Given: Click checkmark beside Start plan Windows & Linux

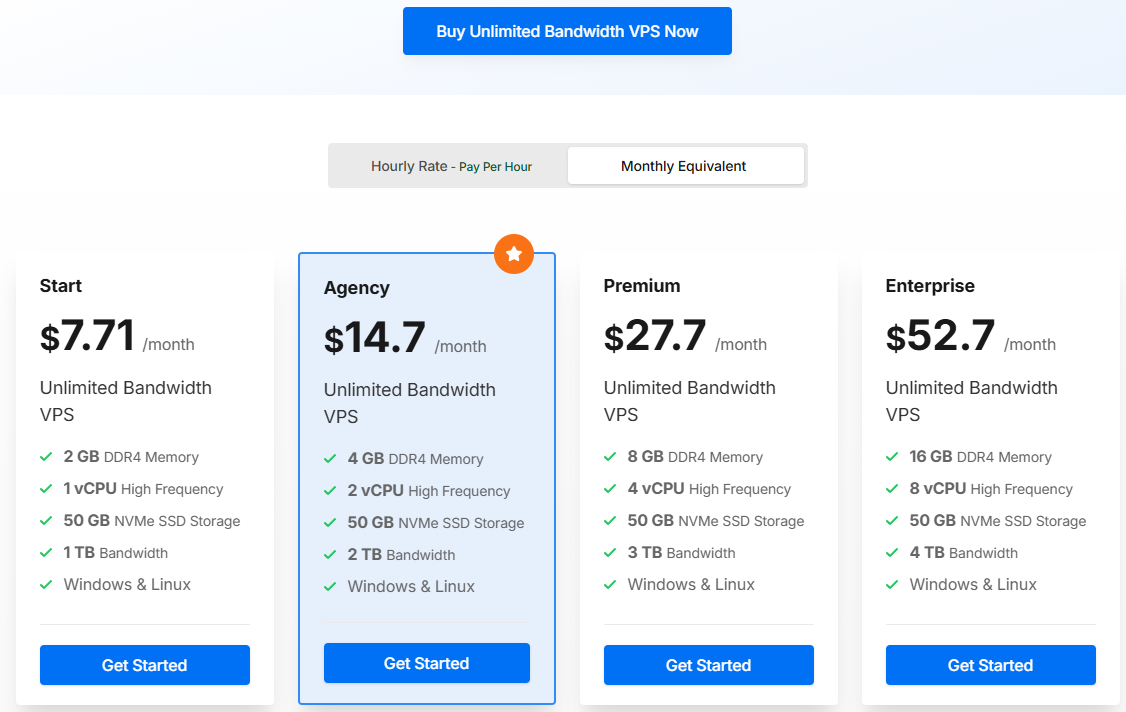Looking at the screenshot, I should (x=46, y=584).
